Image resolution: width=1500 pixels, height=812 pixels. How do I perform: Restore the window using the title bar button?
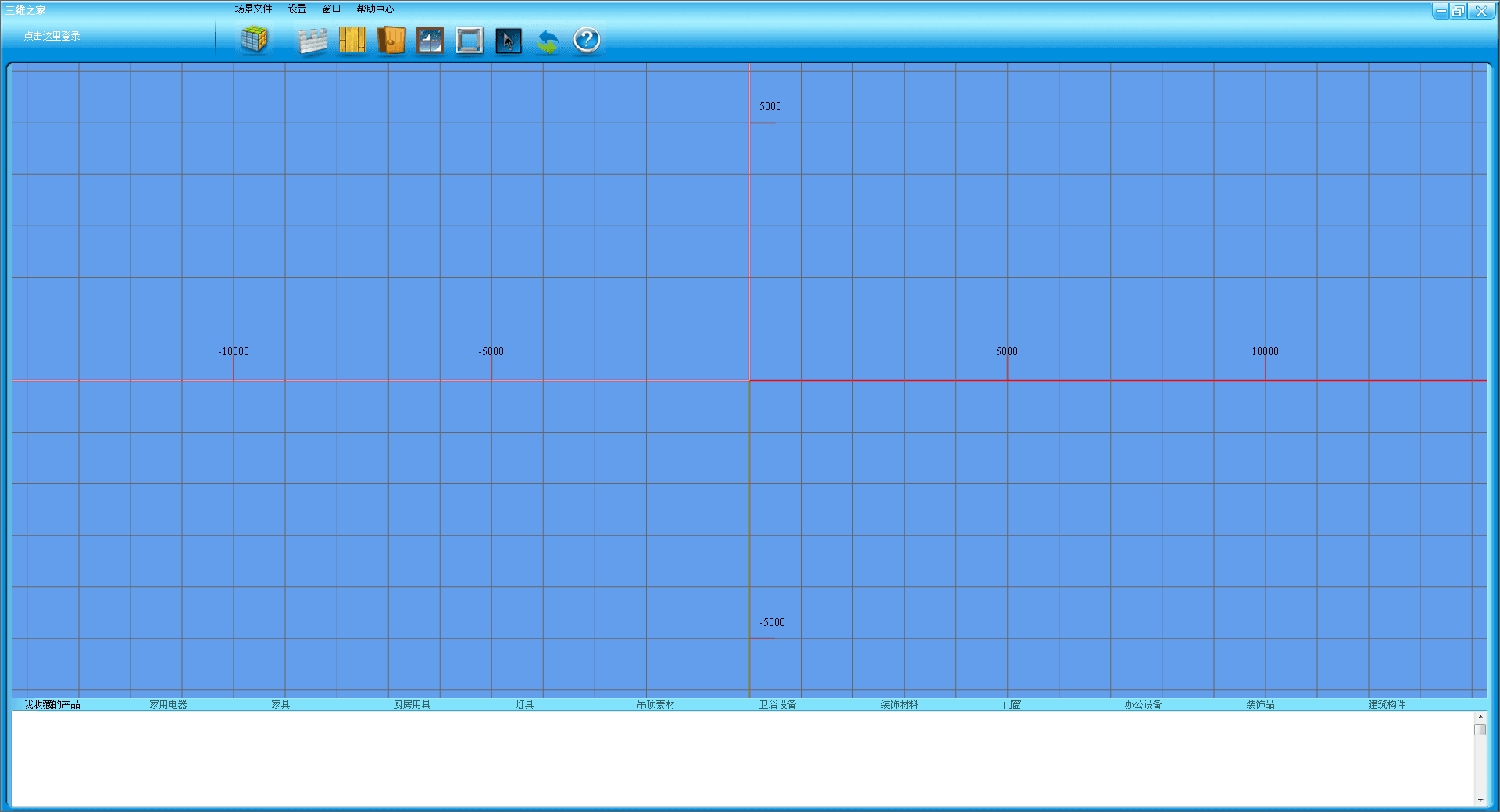click(x=1458, y=11)
